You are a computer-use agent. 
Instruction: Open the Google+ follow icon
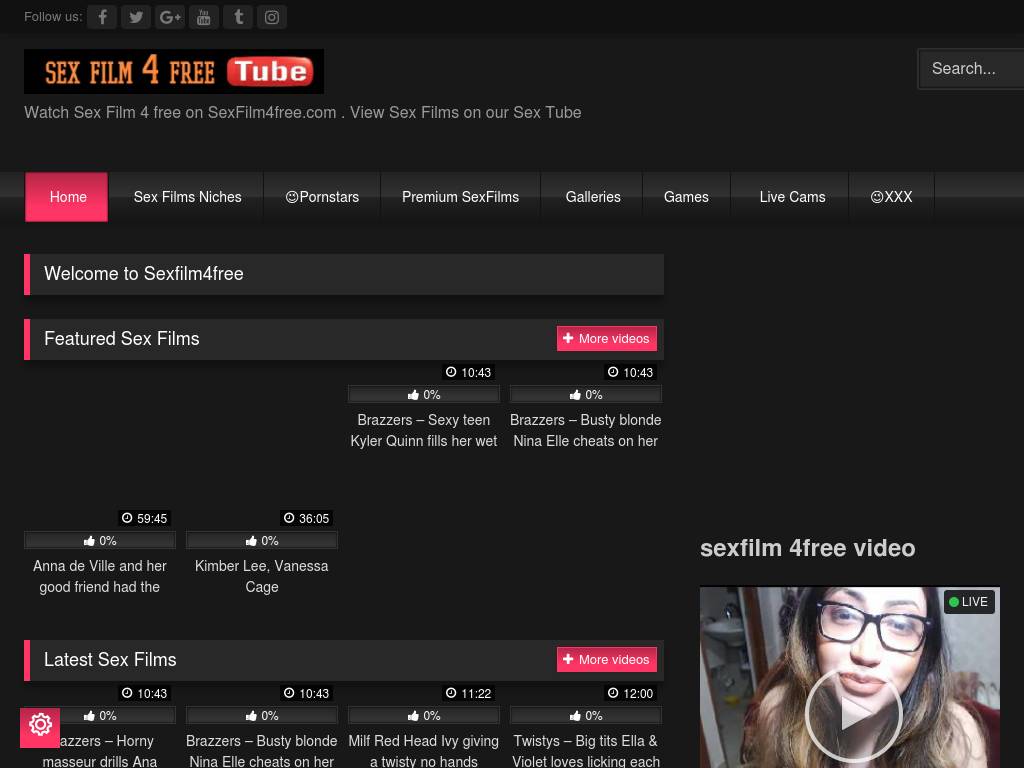click(x=170, y=17)
